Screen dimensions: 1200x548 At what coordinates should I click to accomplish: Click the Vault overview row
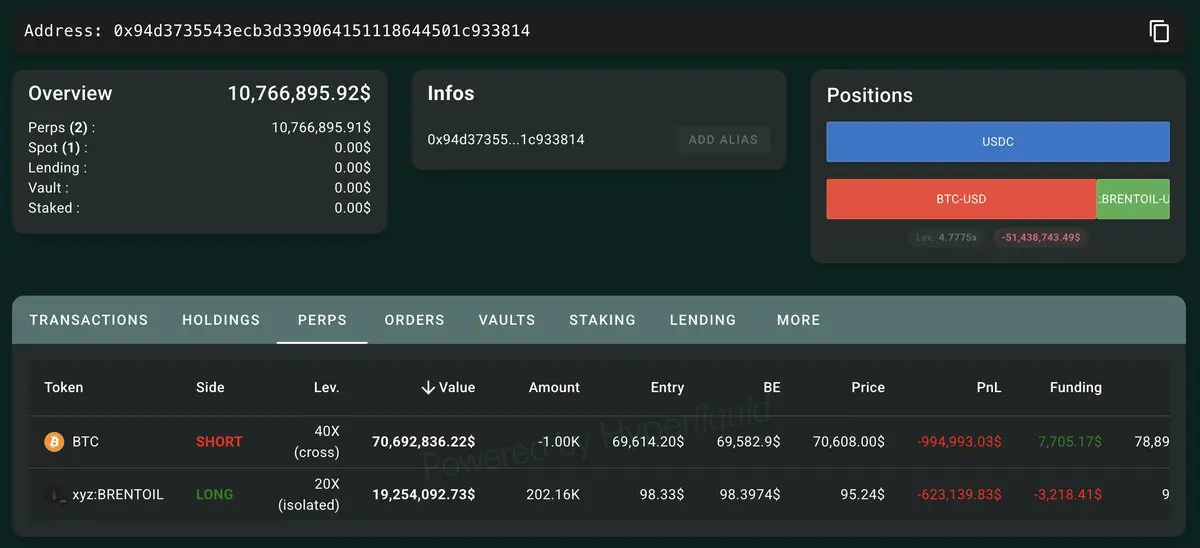(x=200, y=188)
